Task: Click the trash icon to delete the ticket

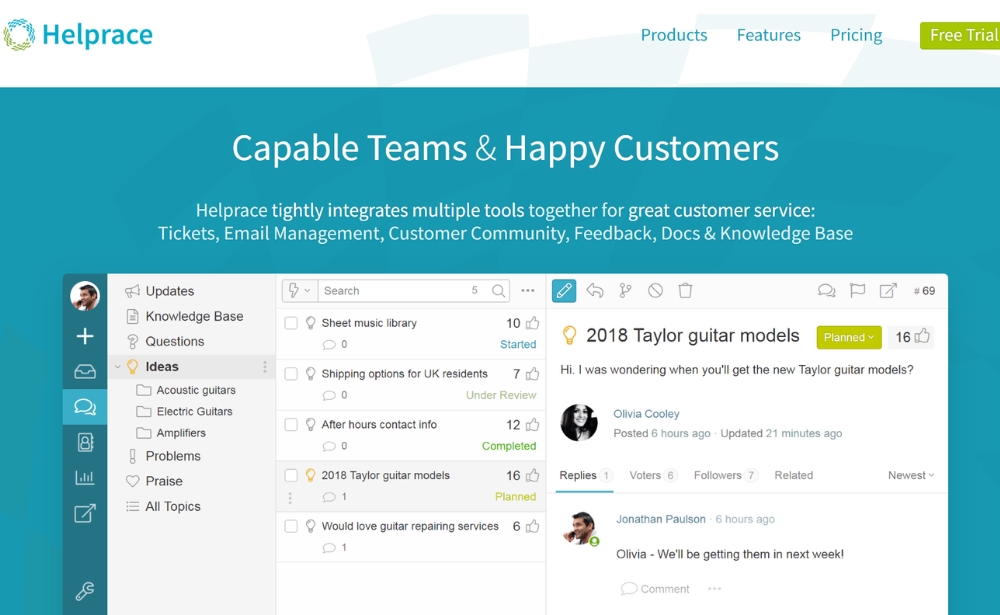Action: (x=685, y=290)
